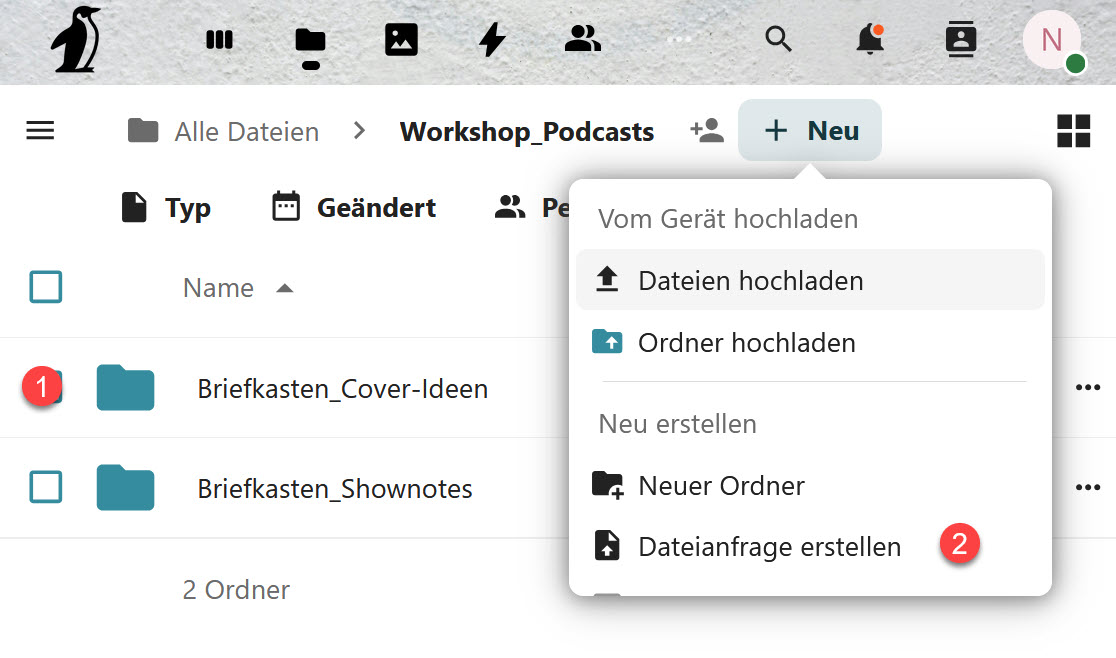This screenshot has width=1116, height=658.
Task: Click the search magnifier icon
Action: pyautogui.click(x=778, y=40)
